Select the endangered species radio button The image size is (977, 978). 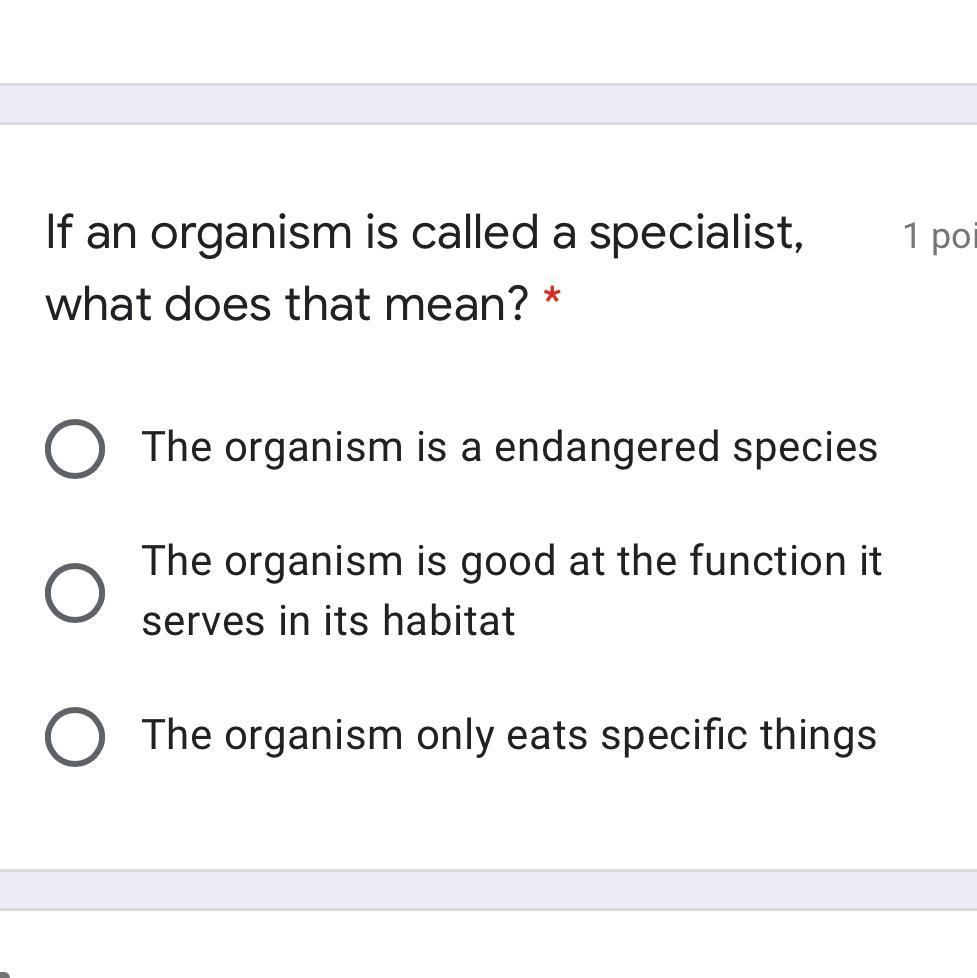pyautogui.click(x=75, y=449)
